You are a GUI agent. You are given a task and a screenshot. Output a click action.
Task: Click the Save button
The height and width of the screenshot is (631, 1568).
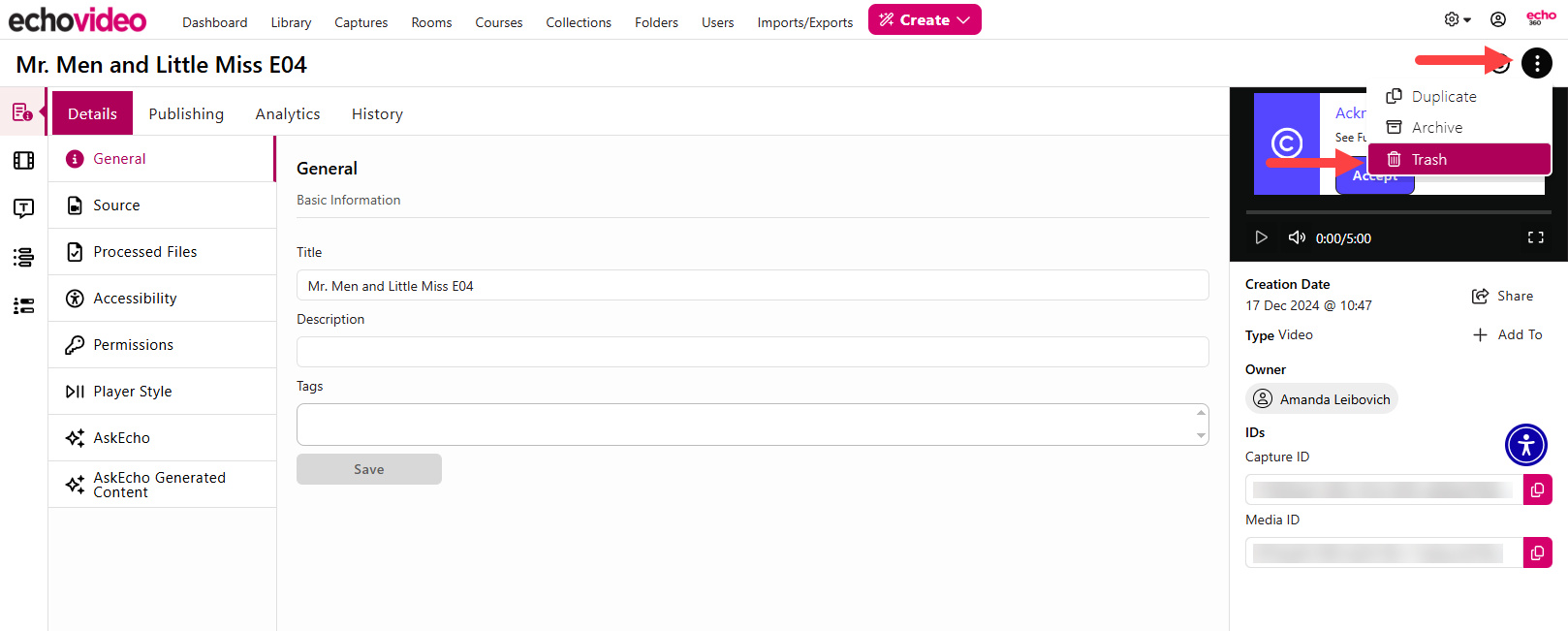click(369, 469)
